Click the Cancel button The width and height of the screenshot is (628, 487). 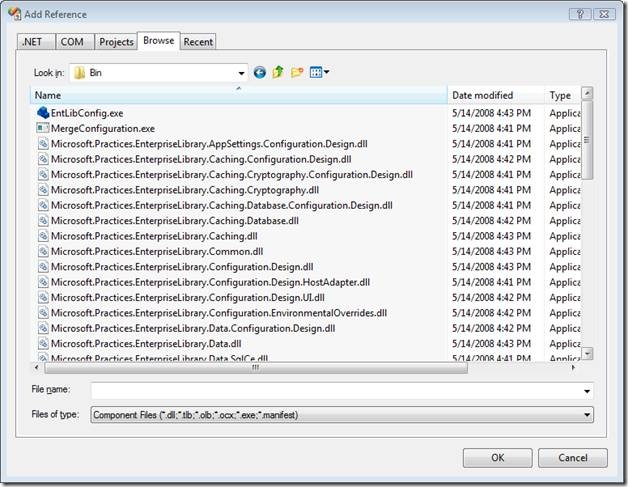(x=573, y=458)
